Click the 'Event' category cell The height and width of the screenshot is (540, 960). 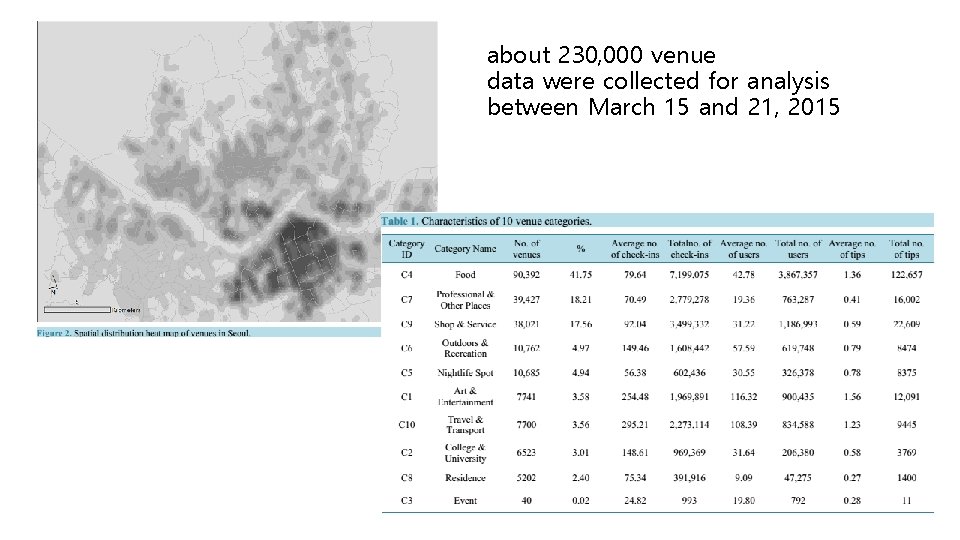tap(465, 501)
